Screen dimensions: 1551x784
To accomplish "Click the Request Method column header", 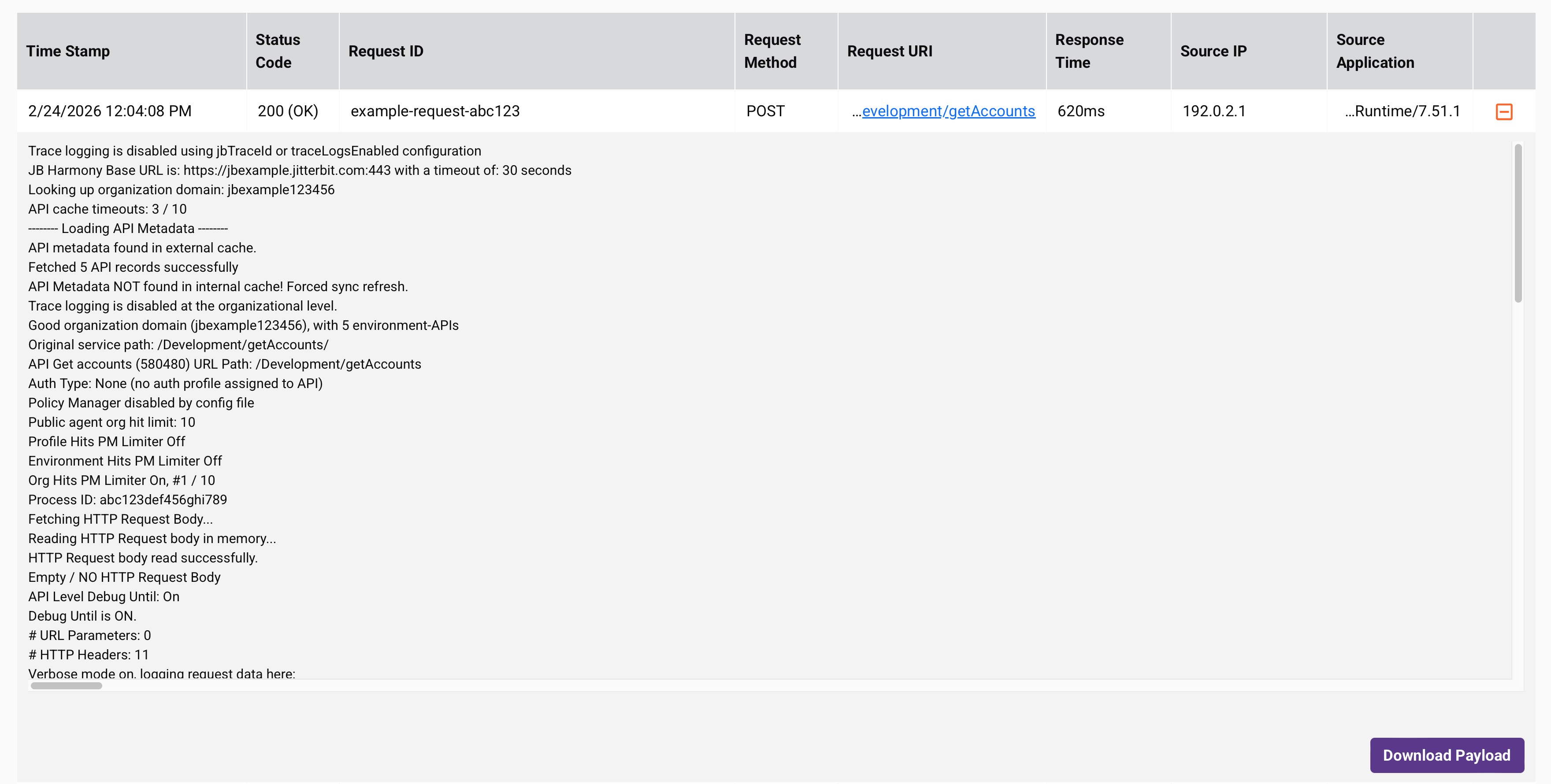I will tap(772, 51).
